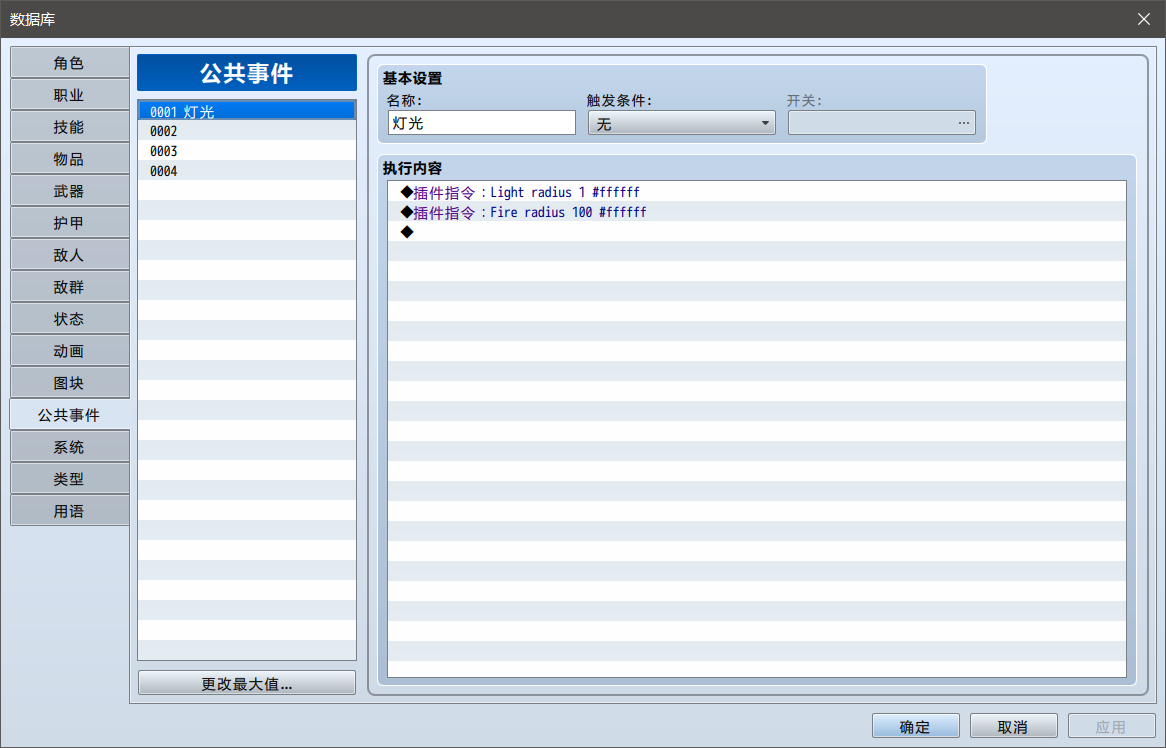Select the 武器 tab
The height and width of the screenshot is (748, 1166).
[x=69, y=191]
